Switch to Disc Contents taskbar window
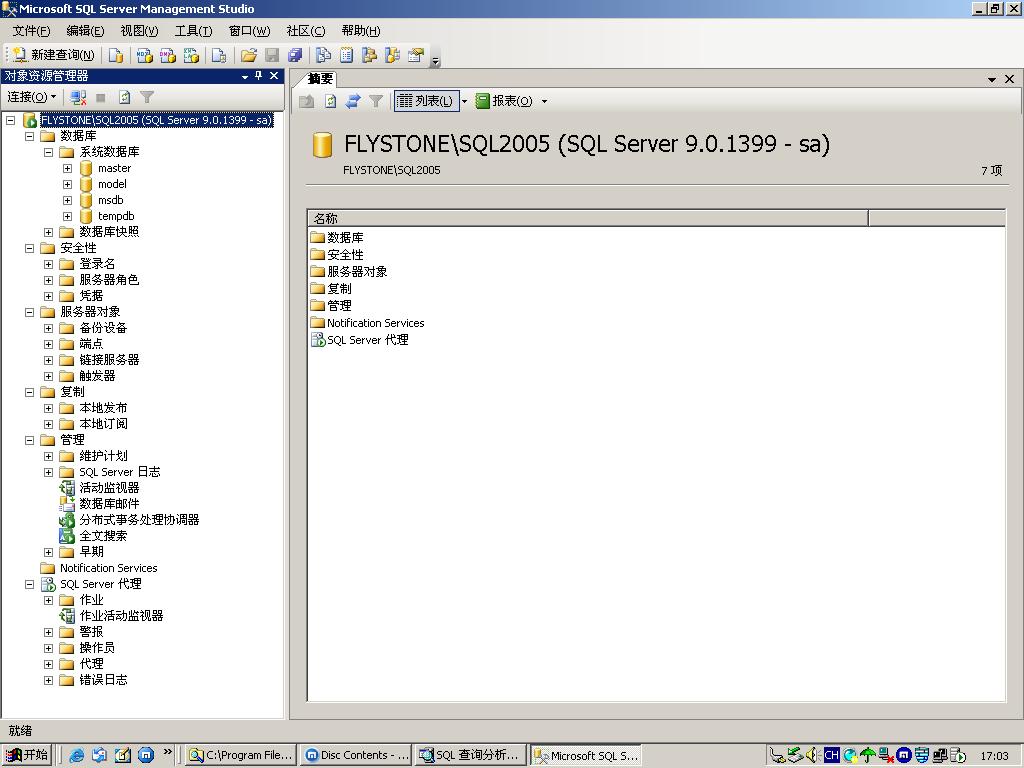The image size is (1024, 768). 357,755
